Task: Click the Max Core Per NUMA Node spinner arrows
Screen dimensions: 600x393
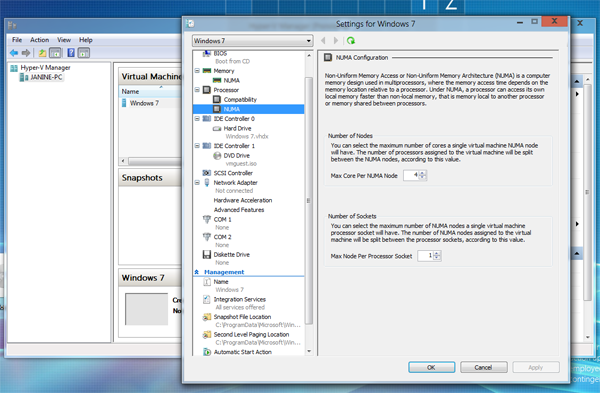Action: point(422,175)
